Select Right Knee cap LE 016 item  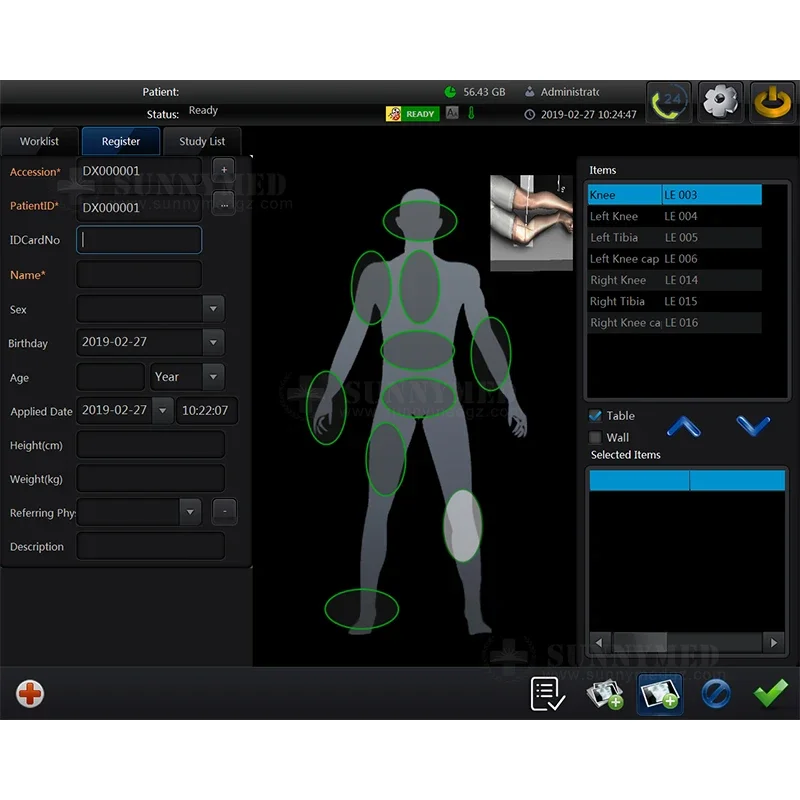pyautogui.click(x=674, y=322)
